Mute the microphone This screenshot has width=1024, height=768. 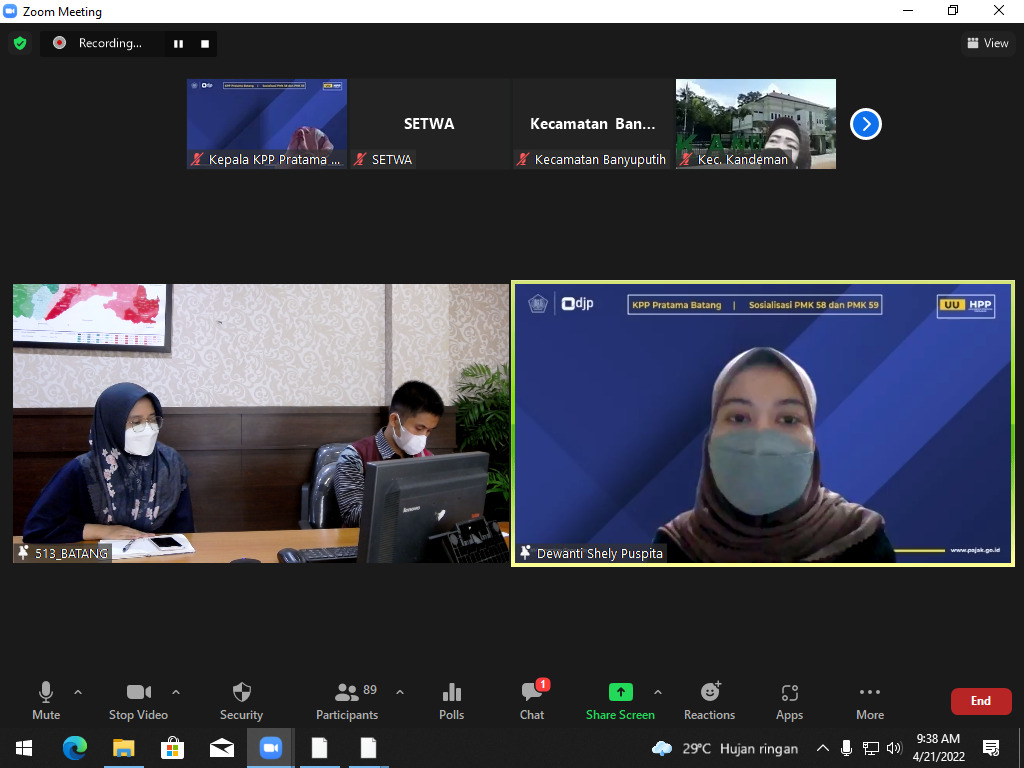tap(46, 701)
